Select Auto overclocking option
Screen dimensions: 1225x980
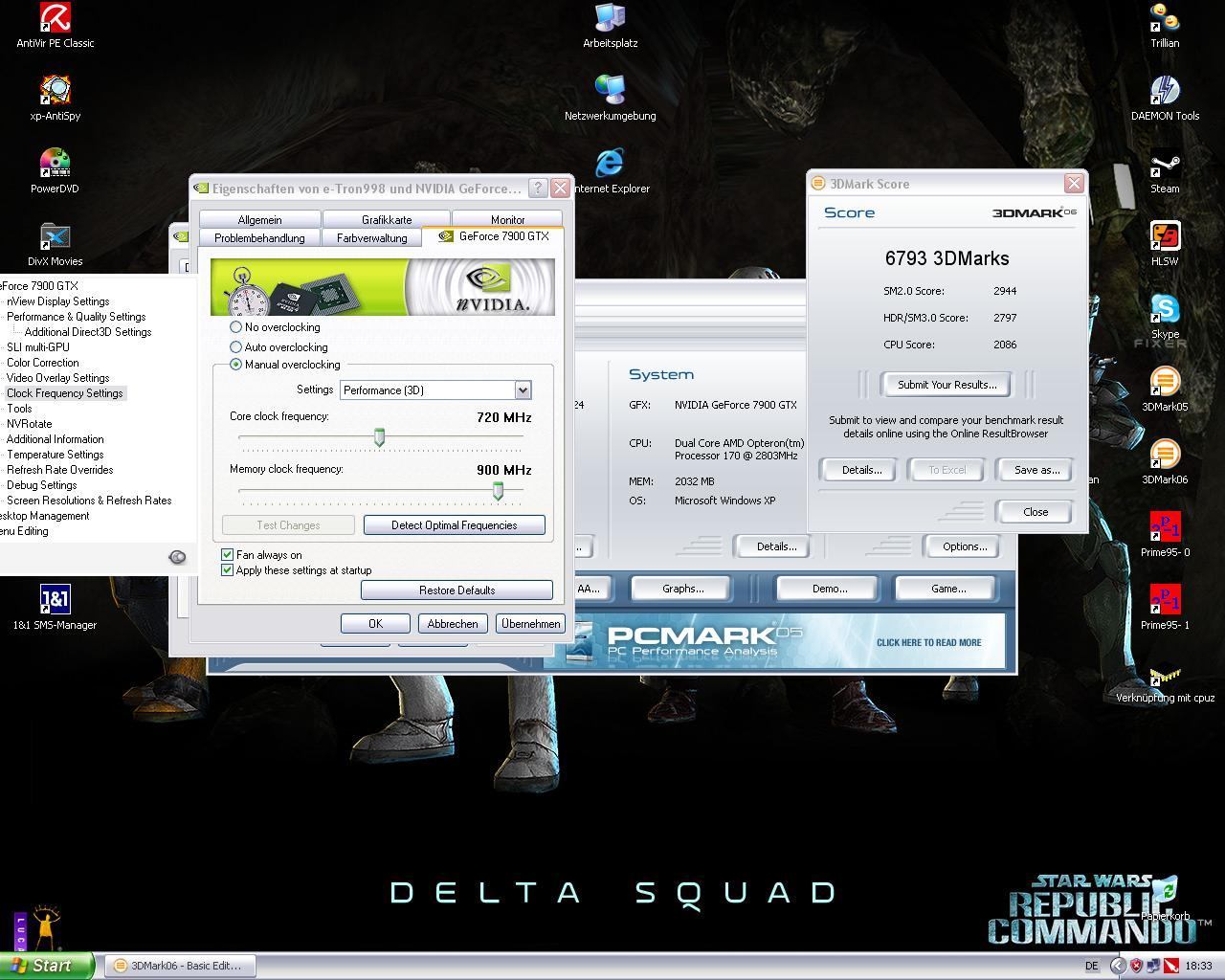click(278, 347)
